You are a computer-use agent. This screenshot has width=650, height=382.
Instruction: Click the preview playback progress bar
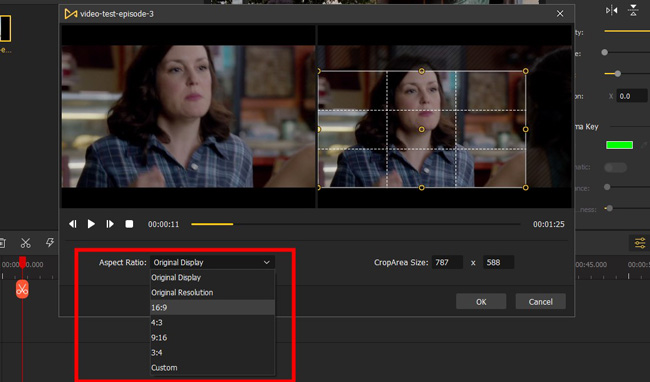point(355,224)
